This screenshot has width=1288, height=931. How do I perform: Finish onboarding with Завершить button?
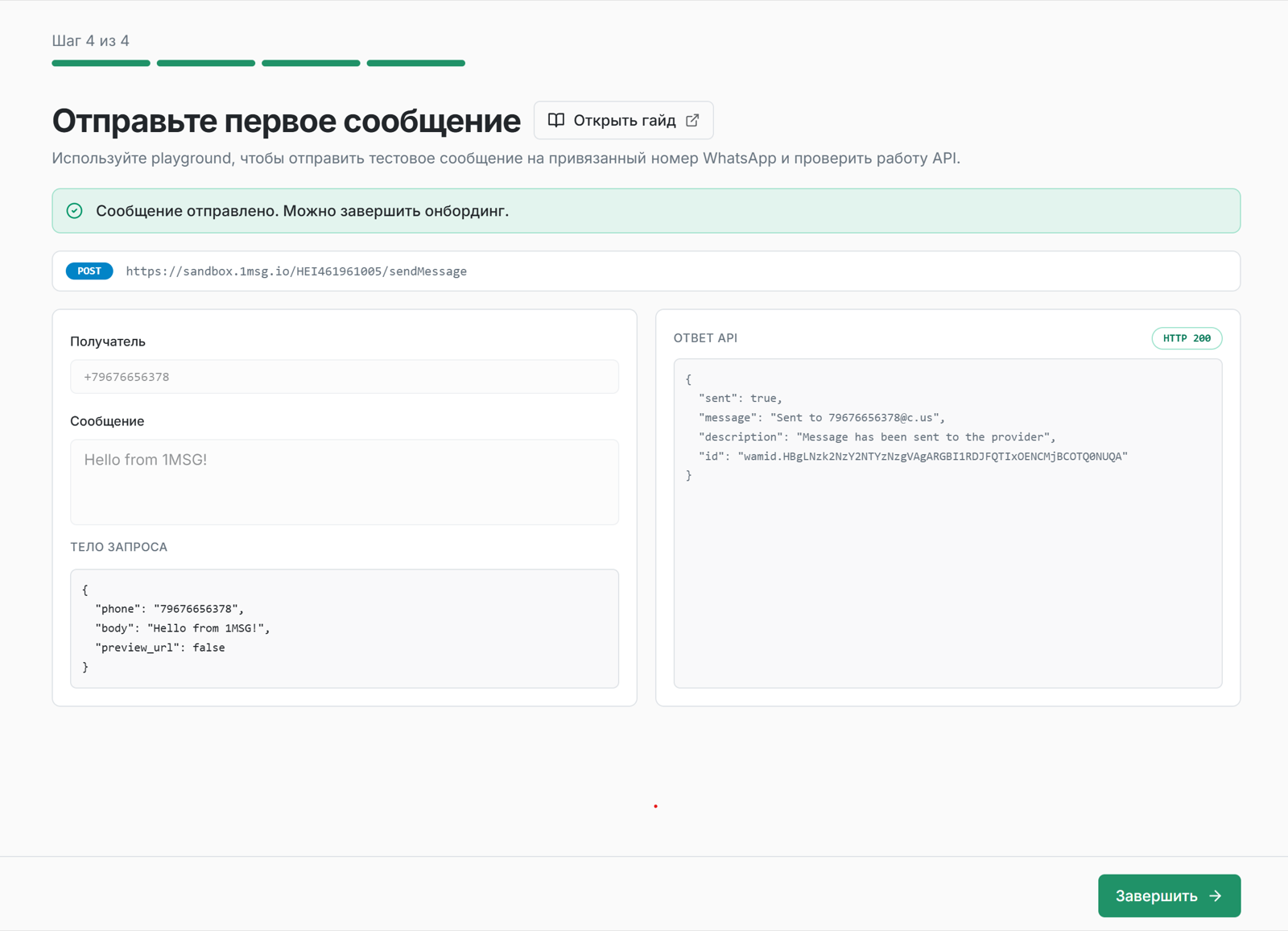[1169, 896]
